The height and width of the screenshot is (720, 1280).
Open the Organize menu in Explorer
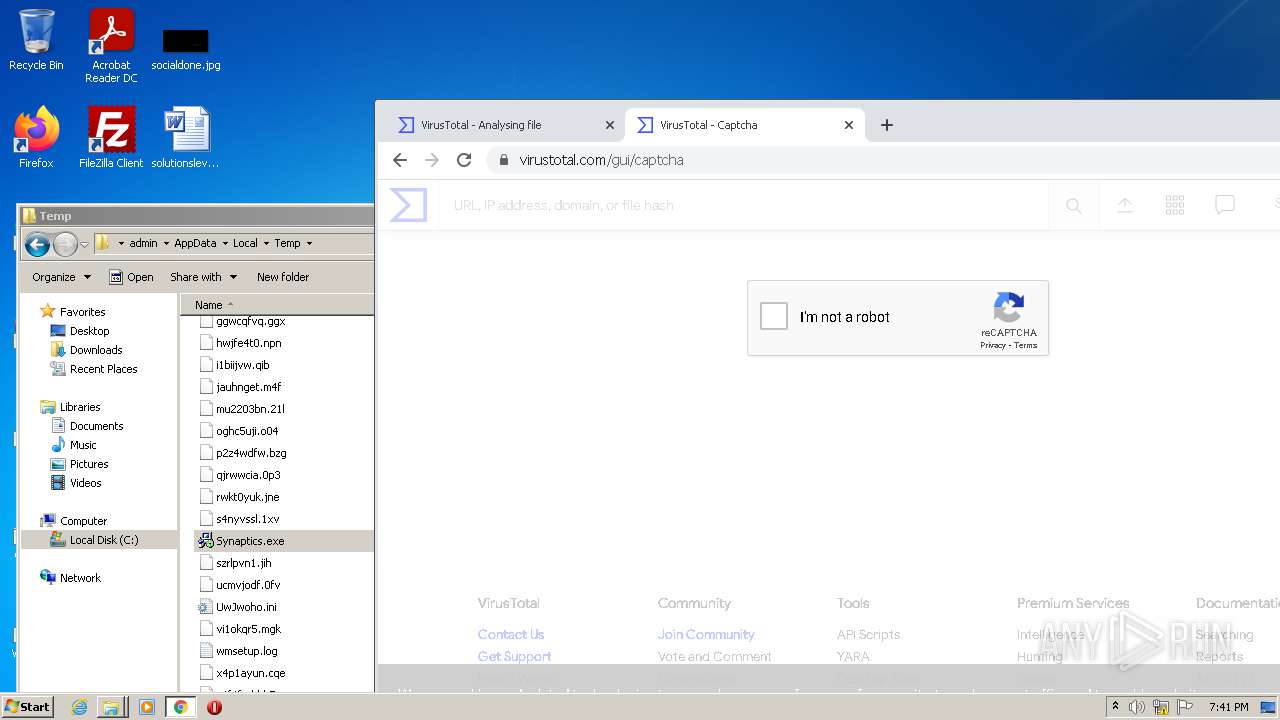tap(61, 277)
